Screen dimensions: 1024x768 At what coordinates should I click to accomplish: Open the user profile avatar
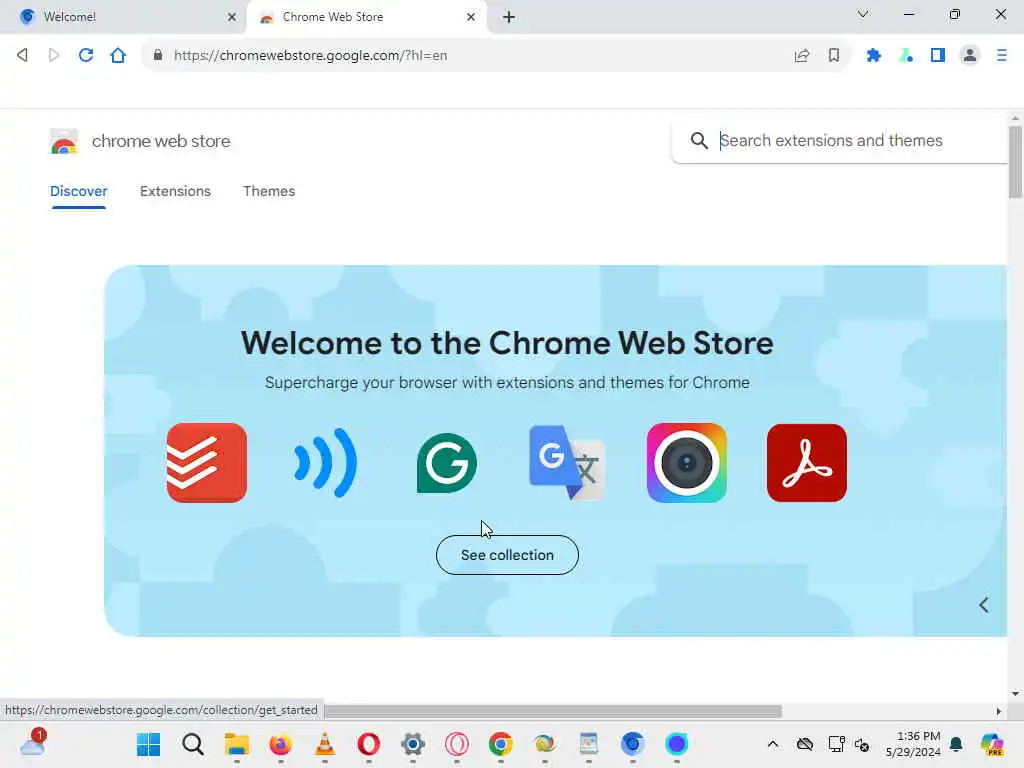click(970, 56)
